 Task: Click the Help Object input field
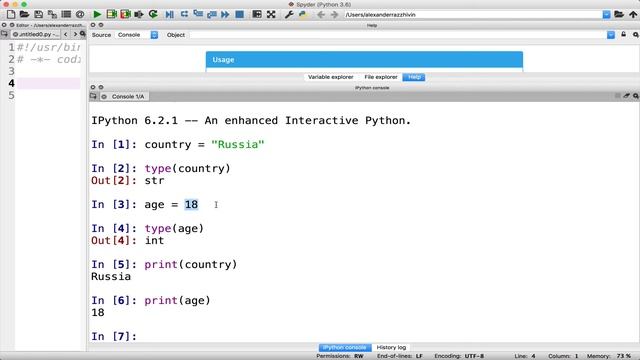tap(398, 35)
